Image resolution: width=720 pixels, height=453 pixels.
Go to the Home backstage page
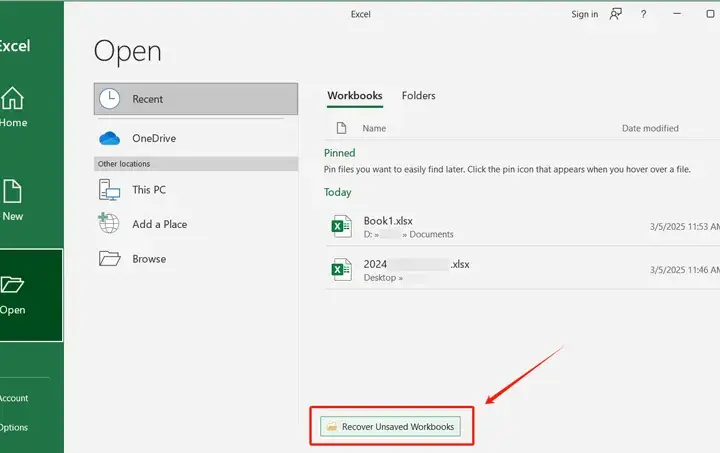point(14,107)
